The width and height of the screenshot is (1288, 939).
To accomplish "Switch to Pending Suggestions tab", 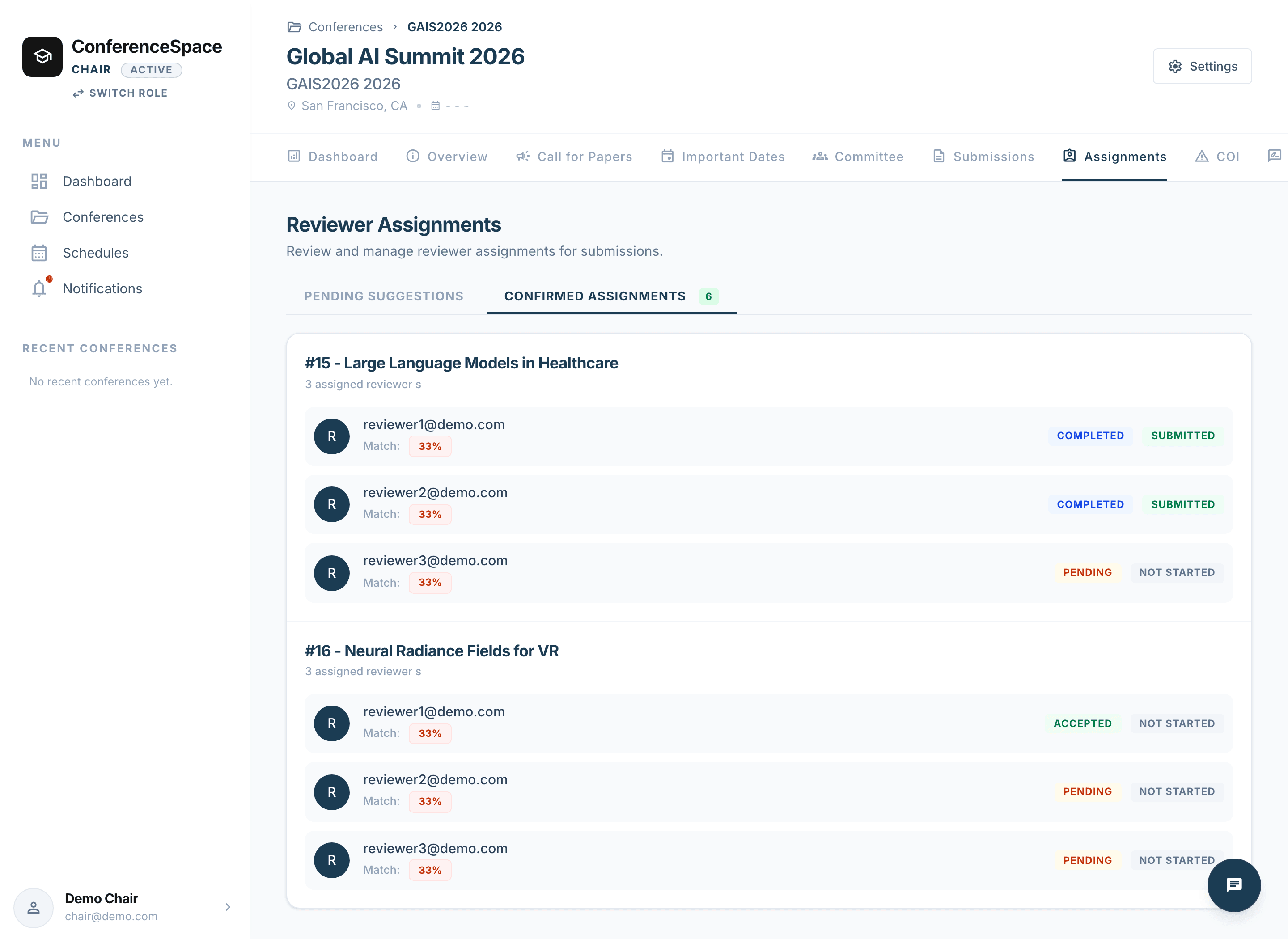I will point(384,296).
